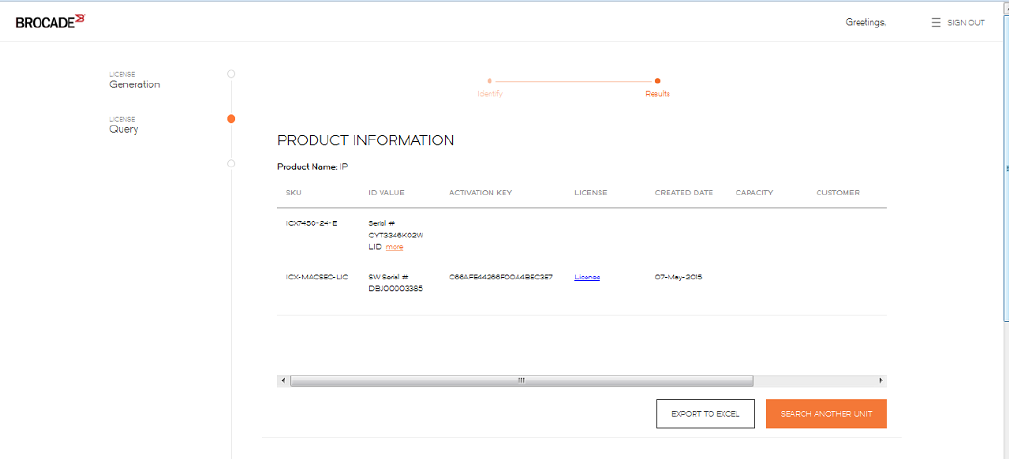Select serial number CYT3346K02W

[396, 235]
